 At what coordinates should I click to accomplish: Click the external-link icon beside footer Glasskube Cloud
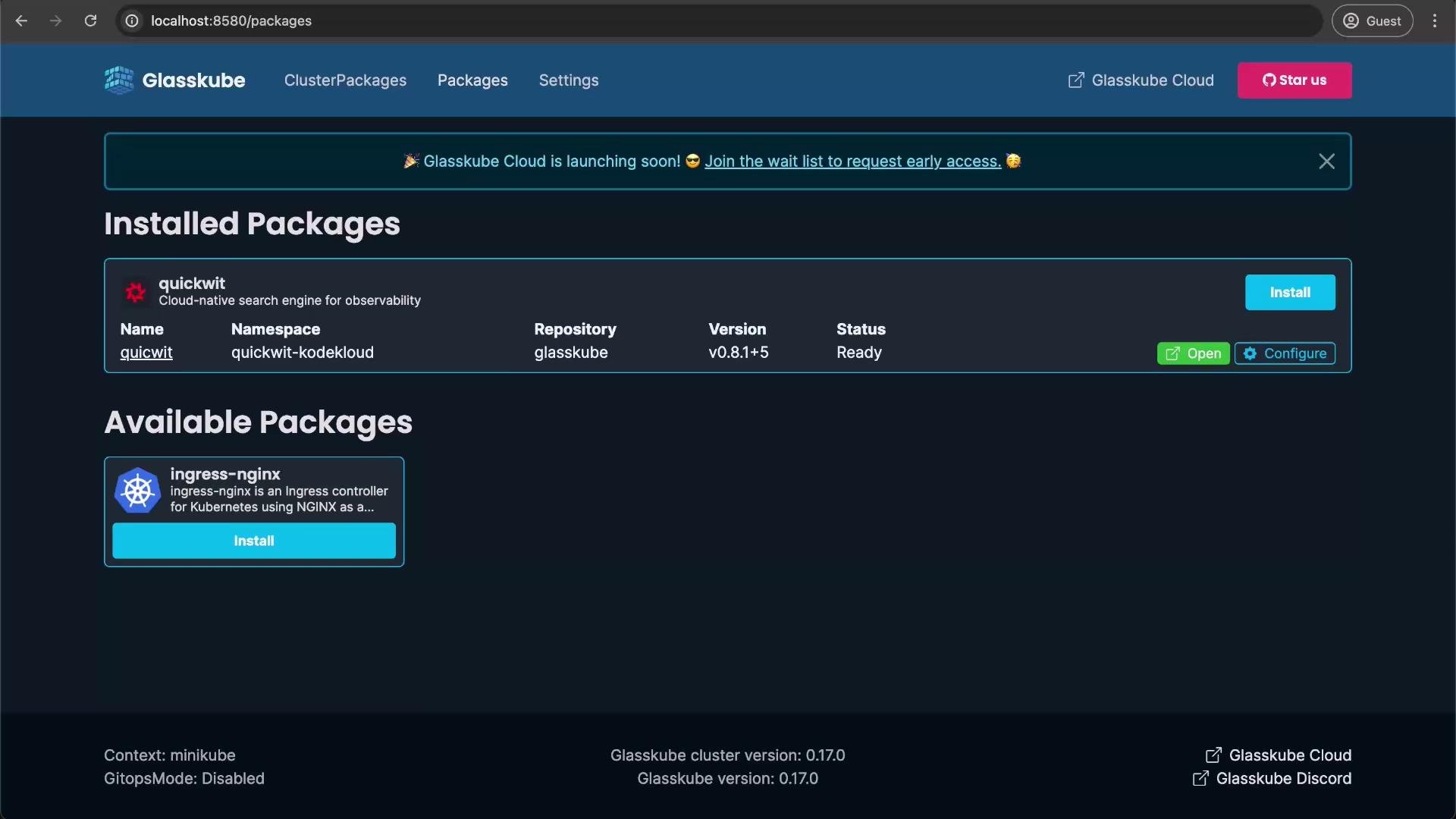click(x=1213, y=755)
